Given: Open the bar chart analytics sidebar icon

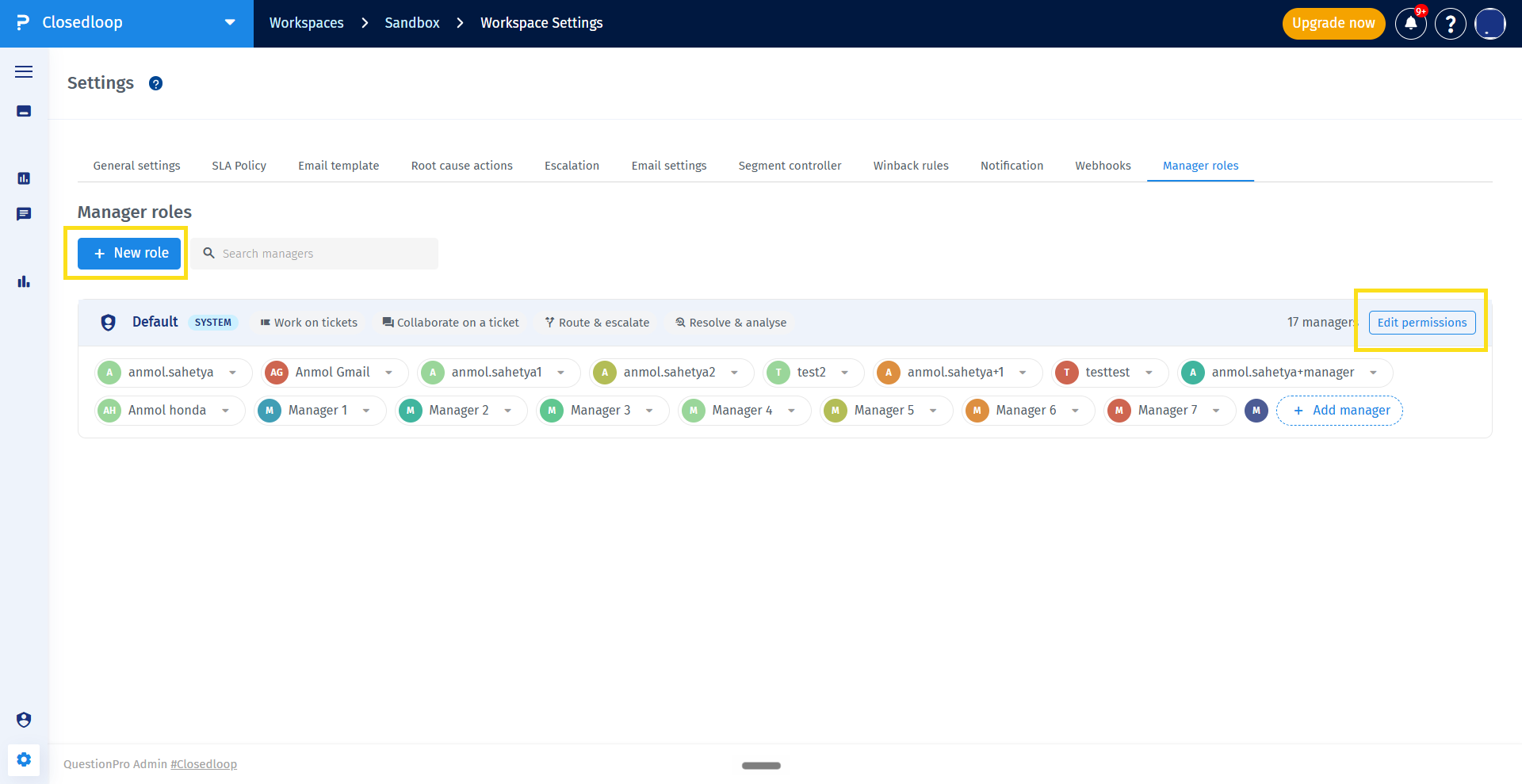Looking at the screenshot, I should point(24,281).
